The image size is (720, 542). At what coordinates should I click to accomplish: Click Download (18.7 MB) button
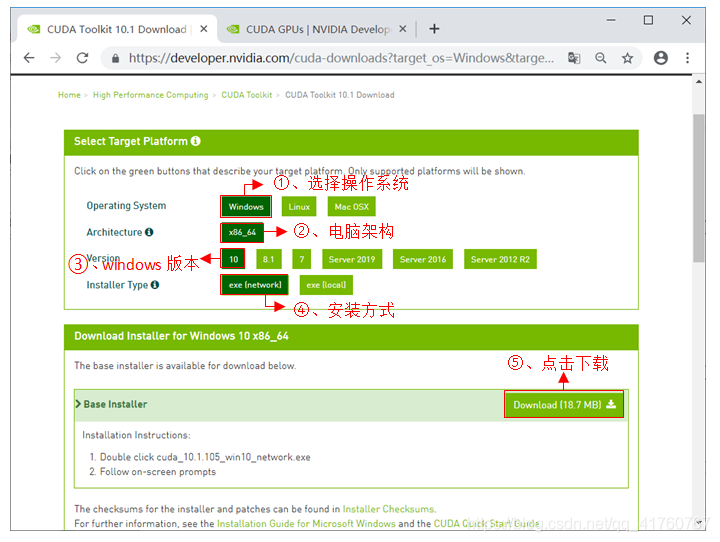564,405
